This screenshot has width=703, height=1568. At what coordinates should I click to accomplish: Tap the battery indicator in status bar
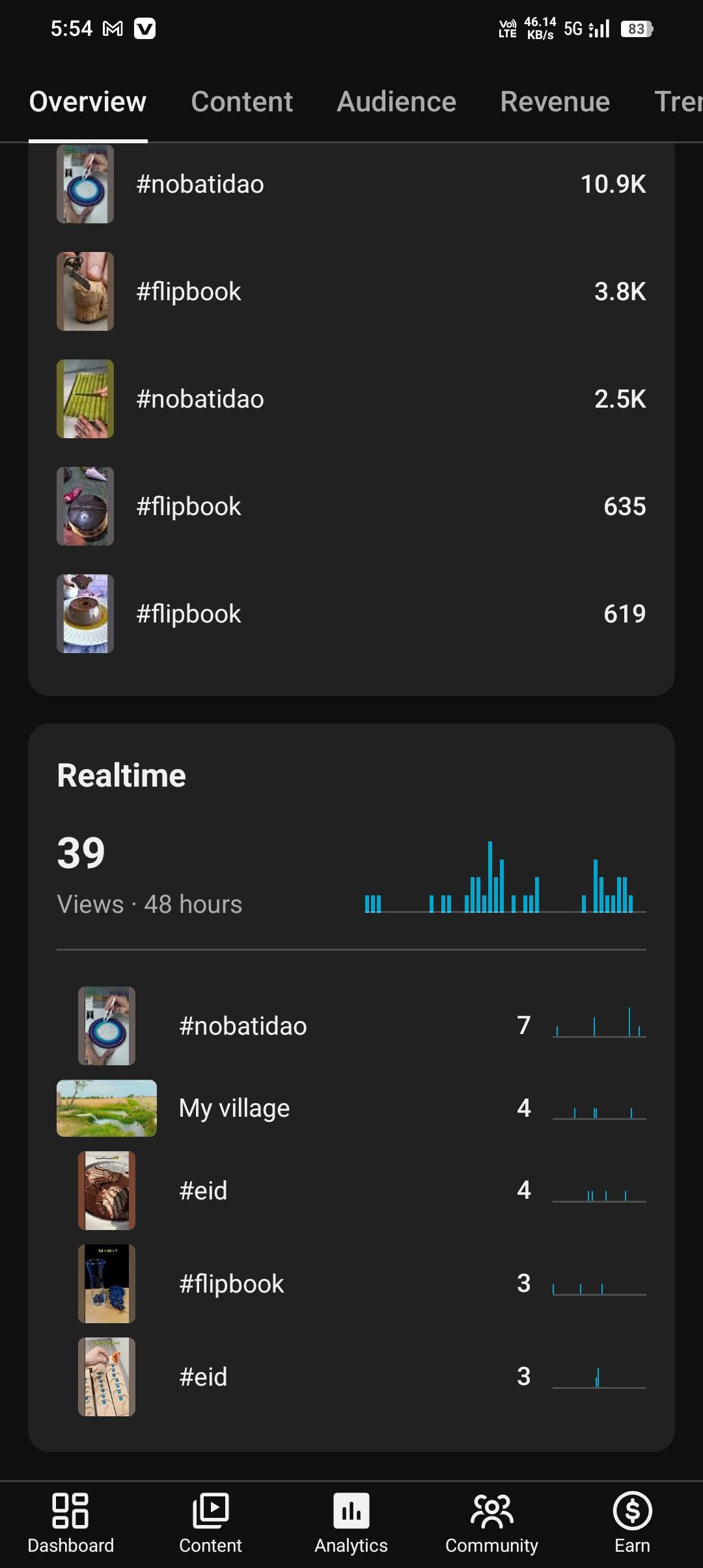tap(636, 29)
